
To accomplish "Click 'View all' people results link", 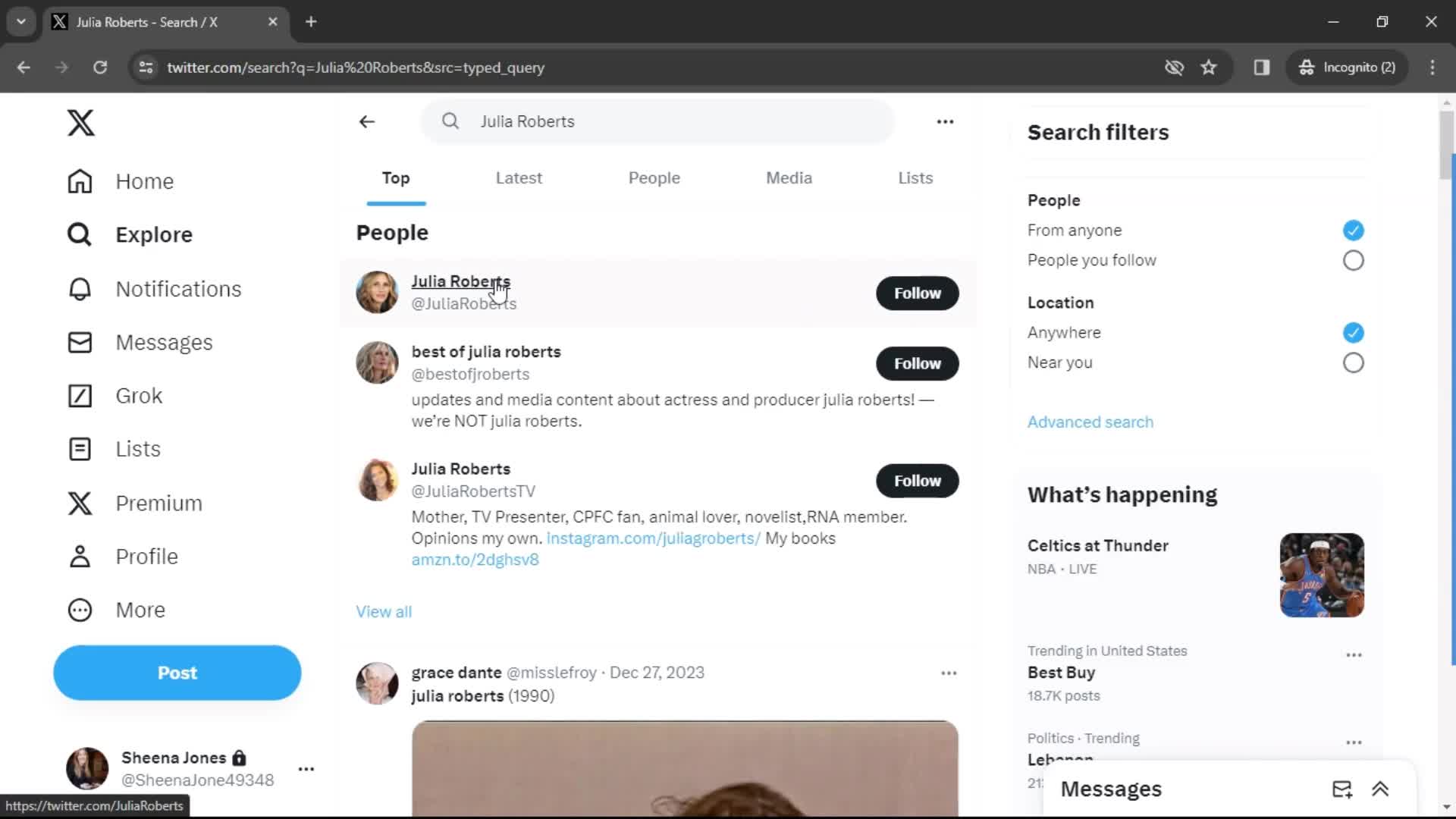I will [384, 611].
